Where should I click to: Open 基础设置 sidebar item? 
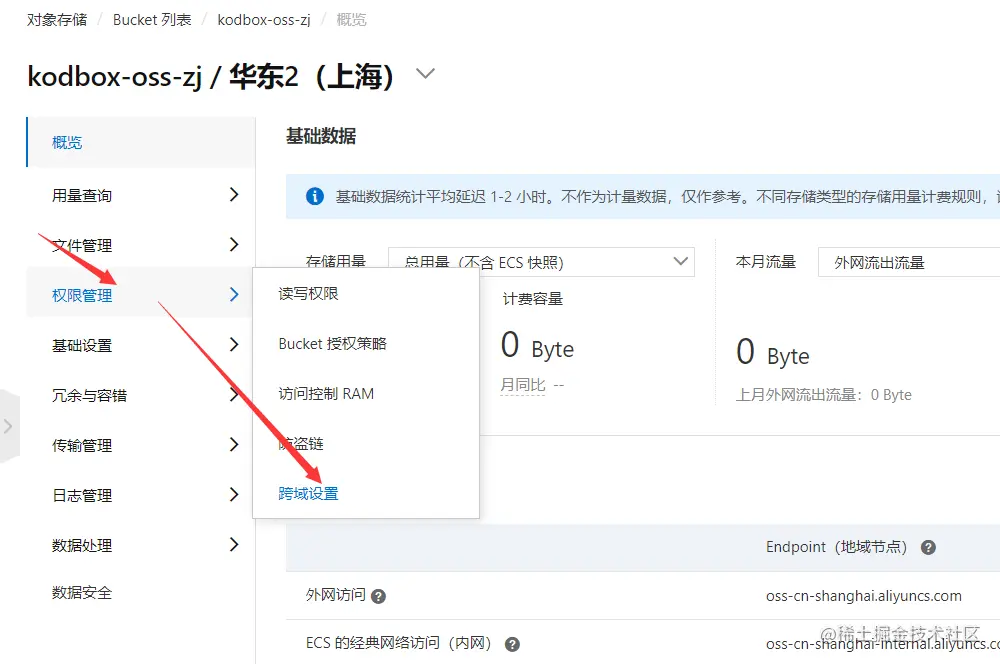point(82,345)
